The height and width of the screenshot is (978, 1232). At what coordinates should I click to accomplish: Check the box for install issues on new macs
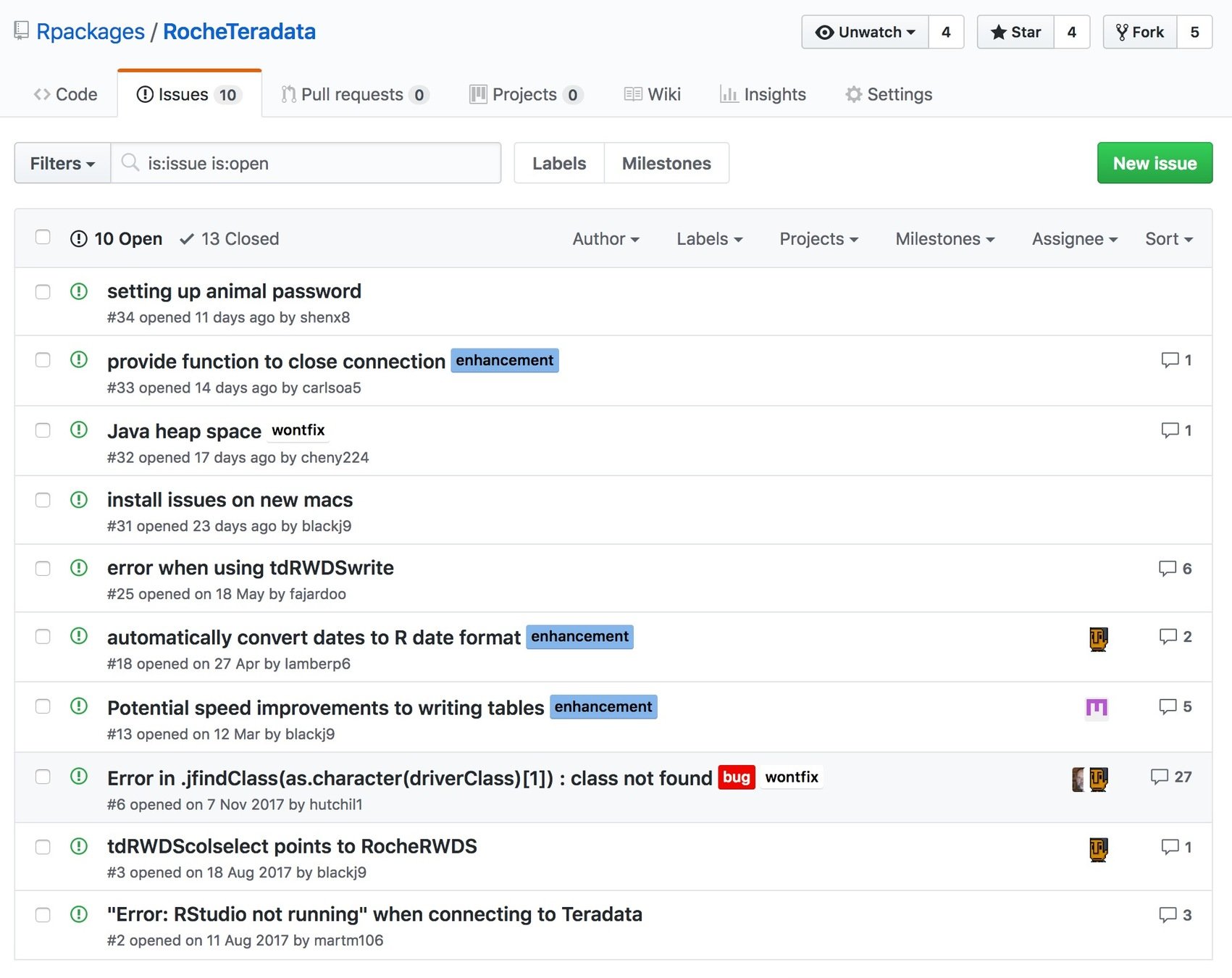click(43, 501)
